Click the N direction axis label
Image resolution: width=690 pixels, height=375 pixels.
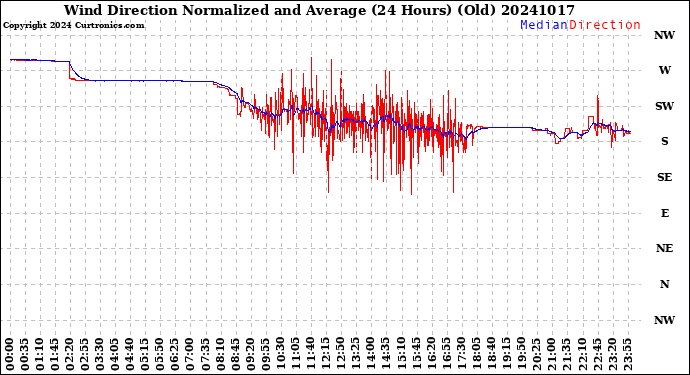tap(664, 284)
